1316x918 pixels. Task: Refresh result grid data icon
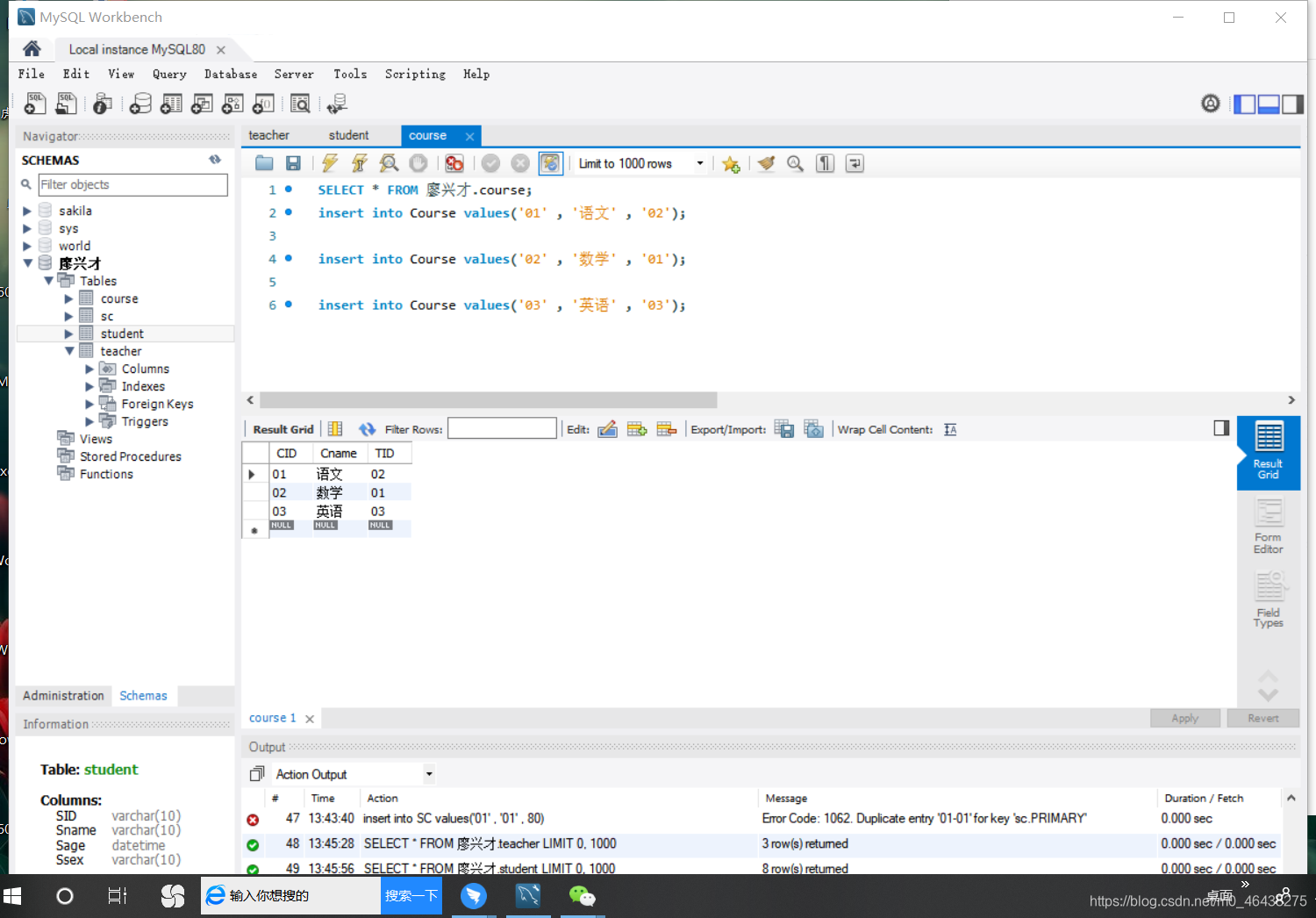367,429
